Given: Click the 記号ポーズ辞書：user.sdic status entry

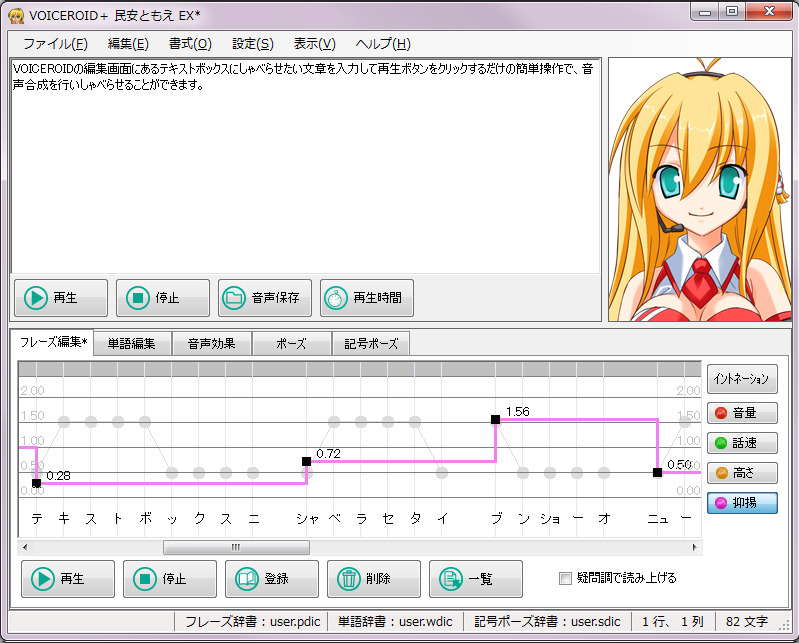Looking at the screenshot, I should click(x=547, y=622).
